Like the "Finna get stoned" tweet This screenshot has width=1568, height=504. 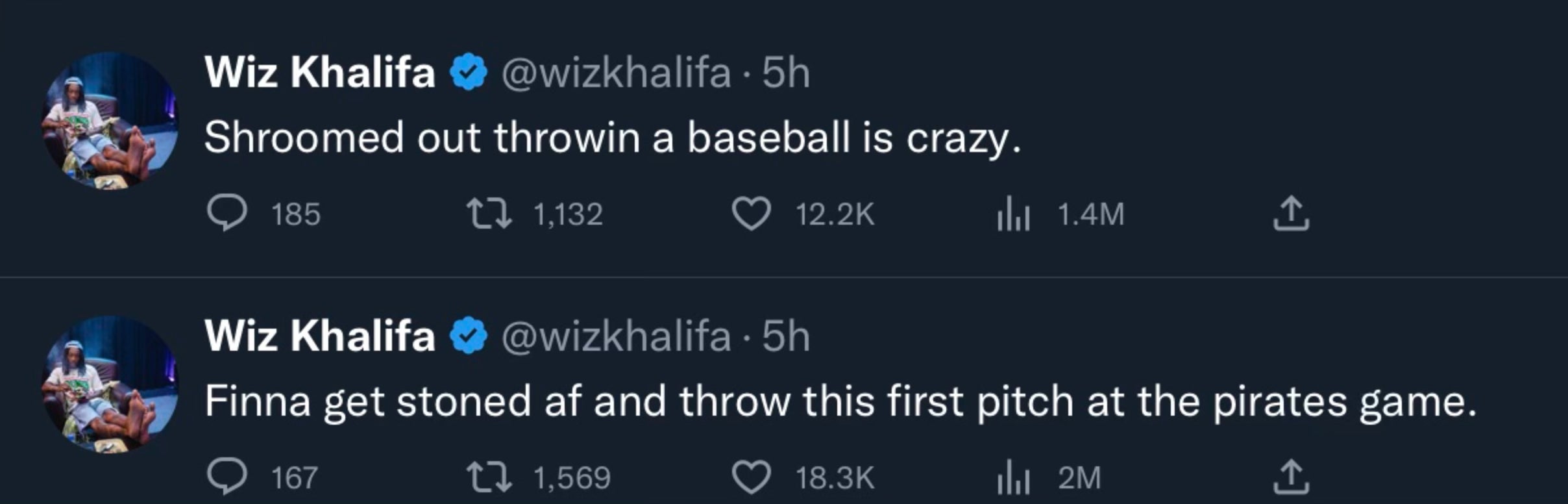point(751,478)
